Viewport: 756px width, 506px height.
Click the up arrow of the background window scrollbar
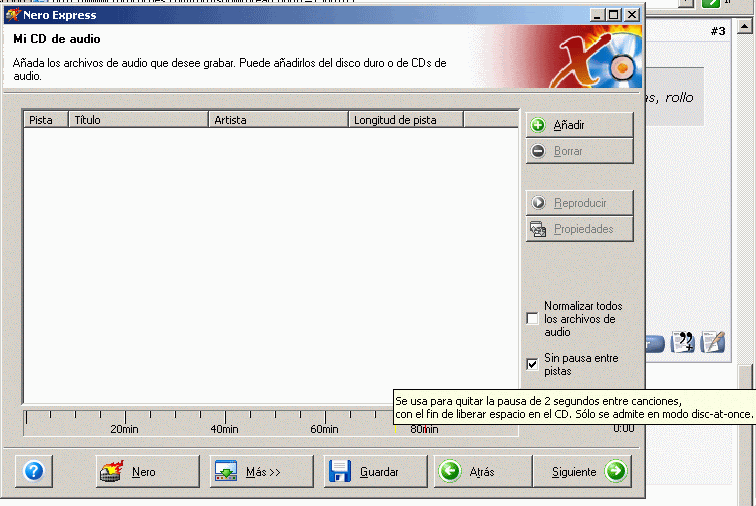click(x=745, y=26)
